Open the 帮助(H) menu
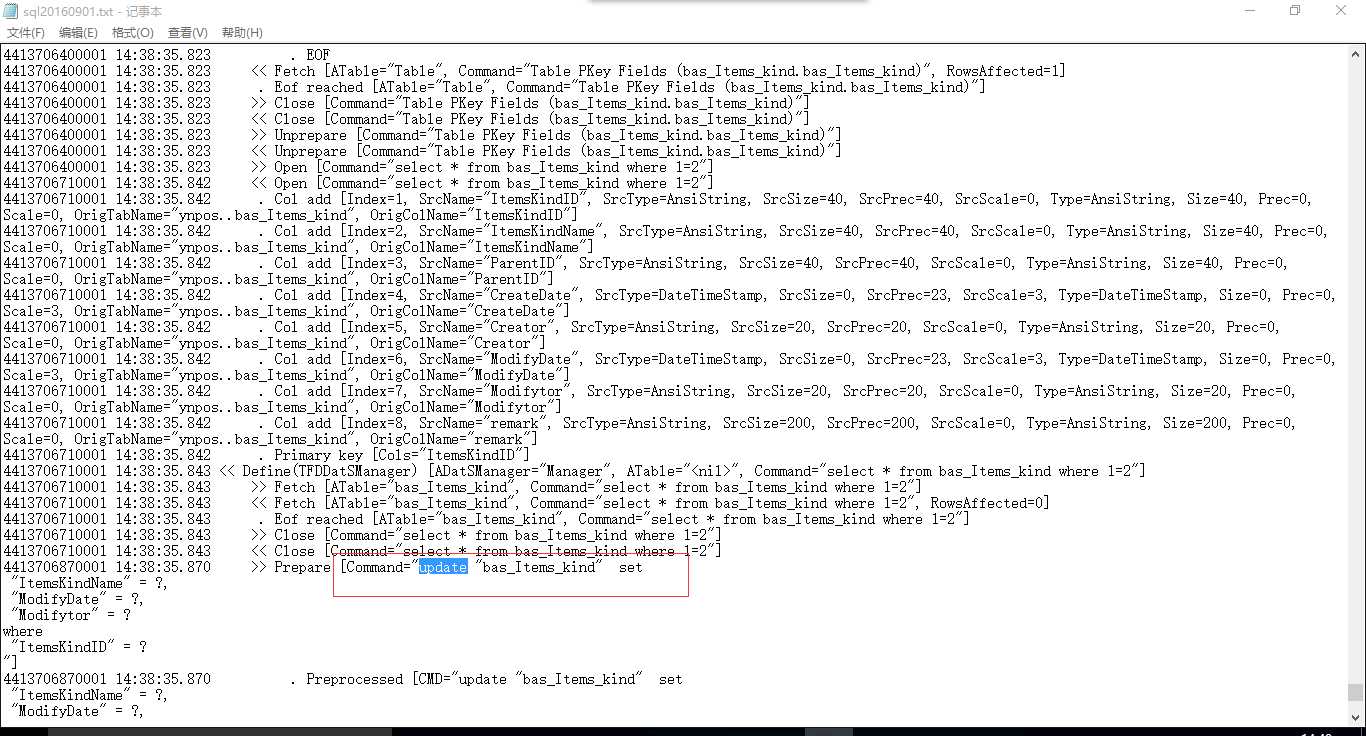The image size is (1366, 736). 242,33
